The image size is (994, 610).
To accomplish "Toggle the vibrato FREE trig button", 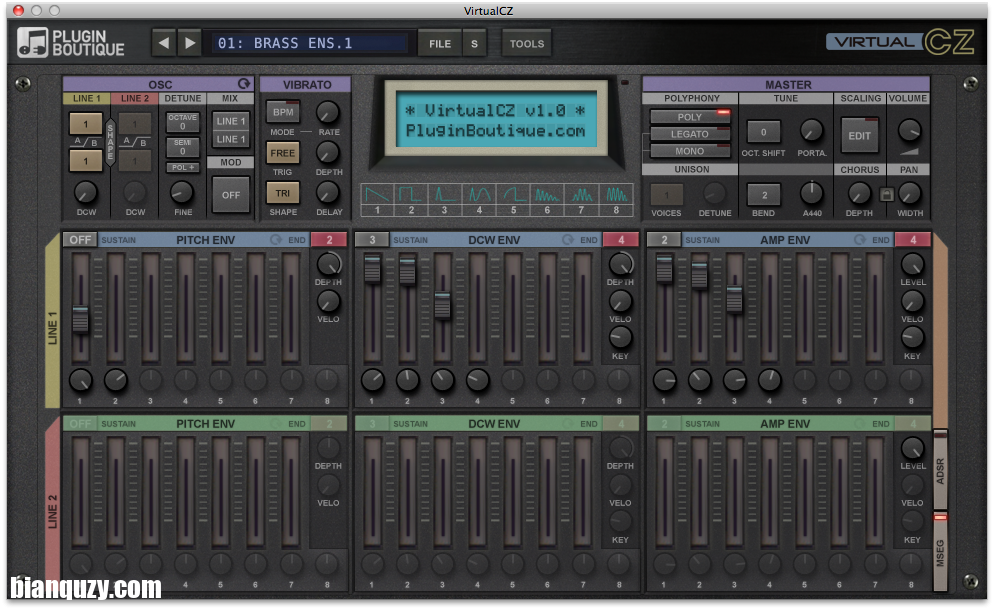I will (283, 153).
